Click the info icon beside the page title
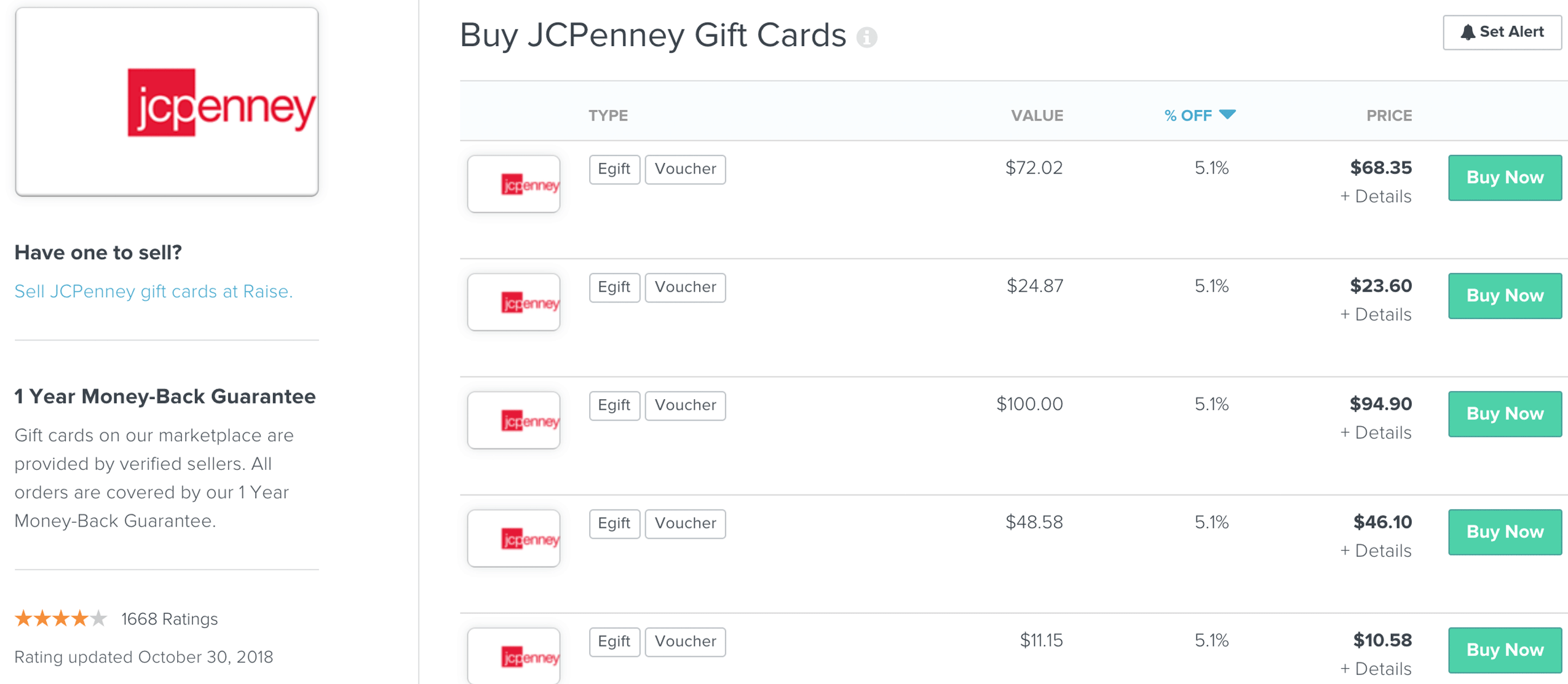This screenshot has width=1568, height=684. coord(866,38)
